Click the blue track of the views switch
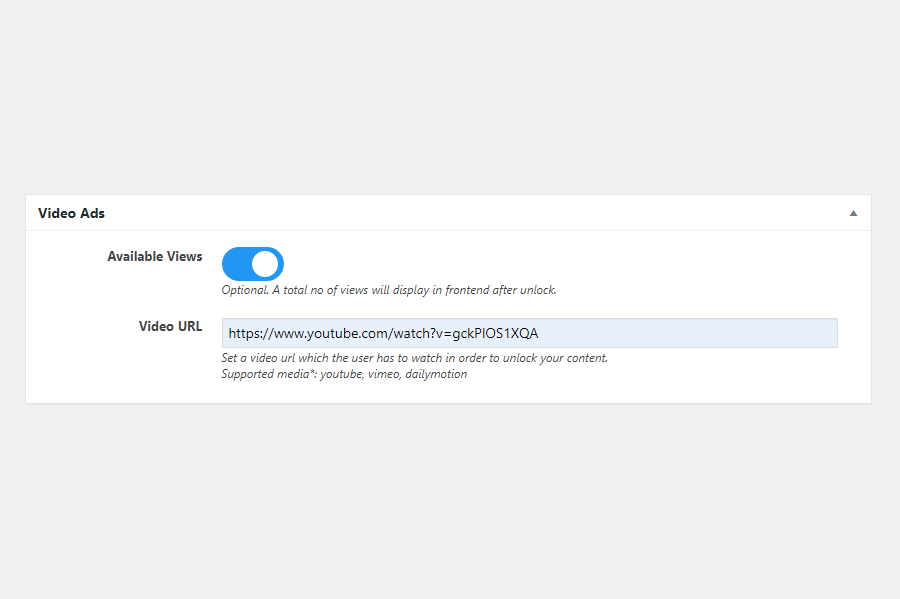 click(x=236, y=264)
